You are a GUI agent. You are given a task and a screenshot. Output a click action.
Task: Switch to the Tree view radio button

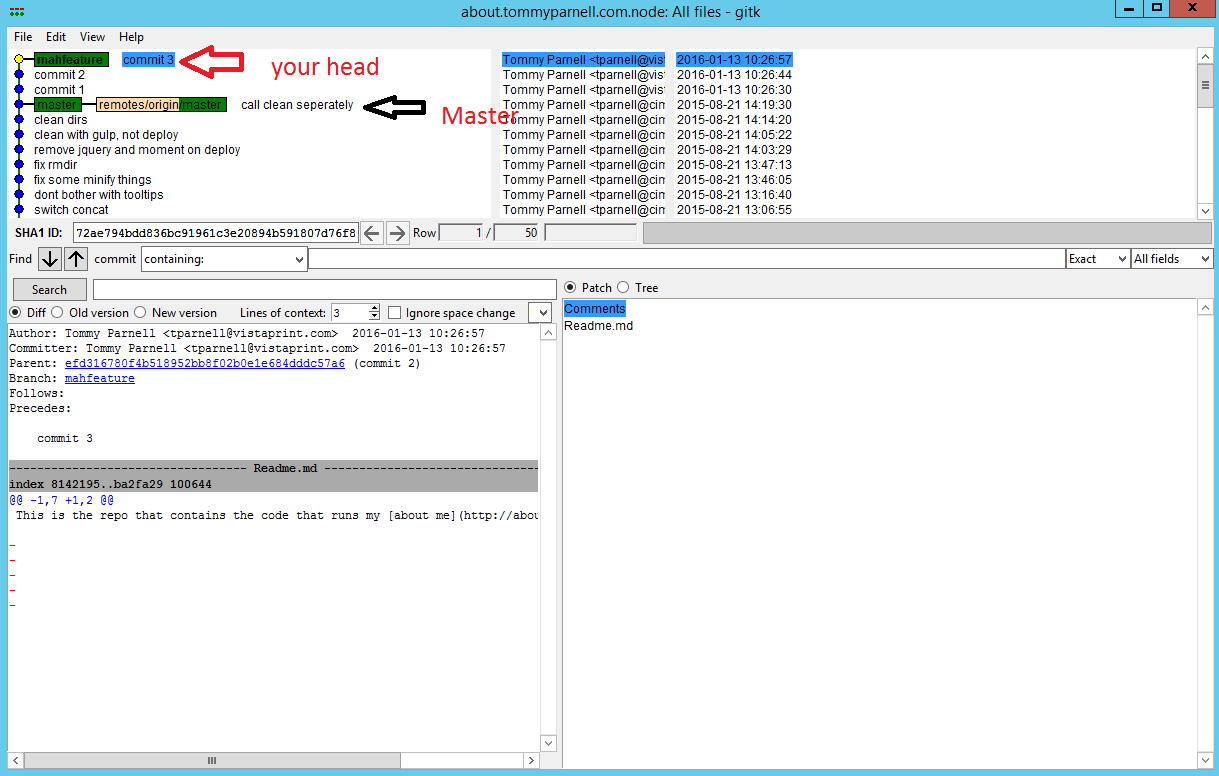[x=623, y=288]
